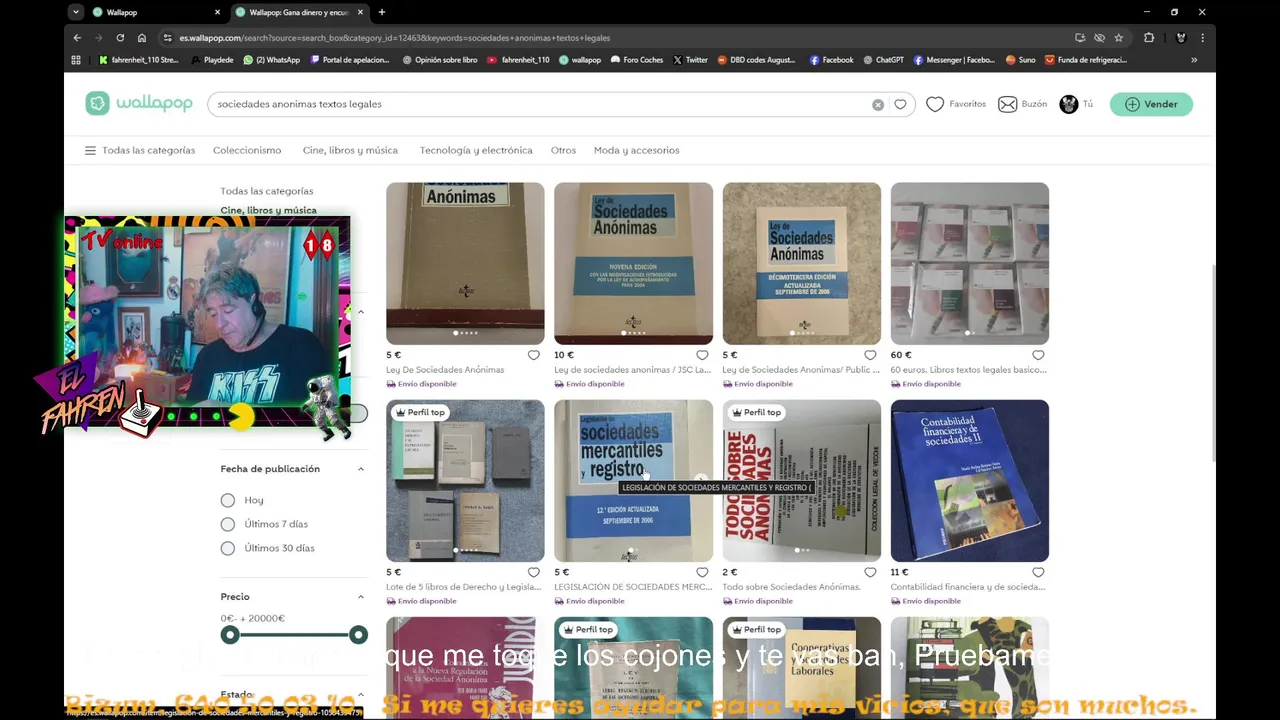
Task: Save search with heart icon in search bar
Action: pos(900,104)
